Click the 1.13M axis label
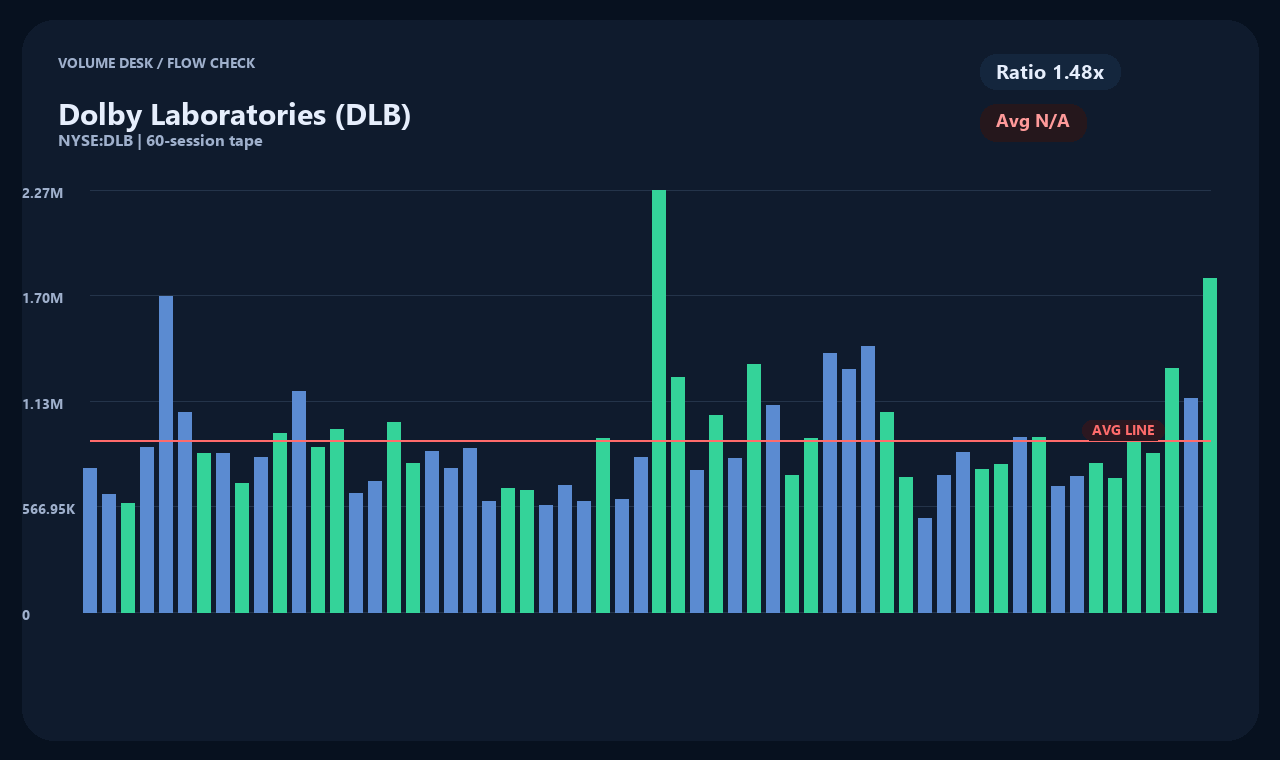 coord(43,404)
